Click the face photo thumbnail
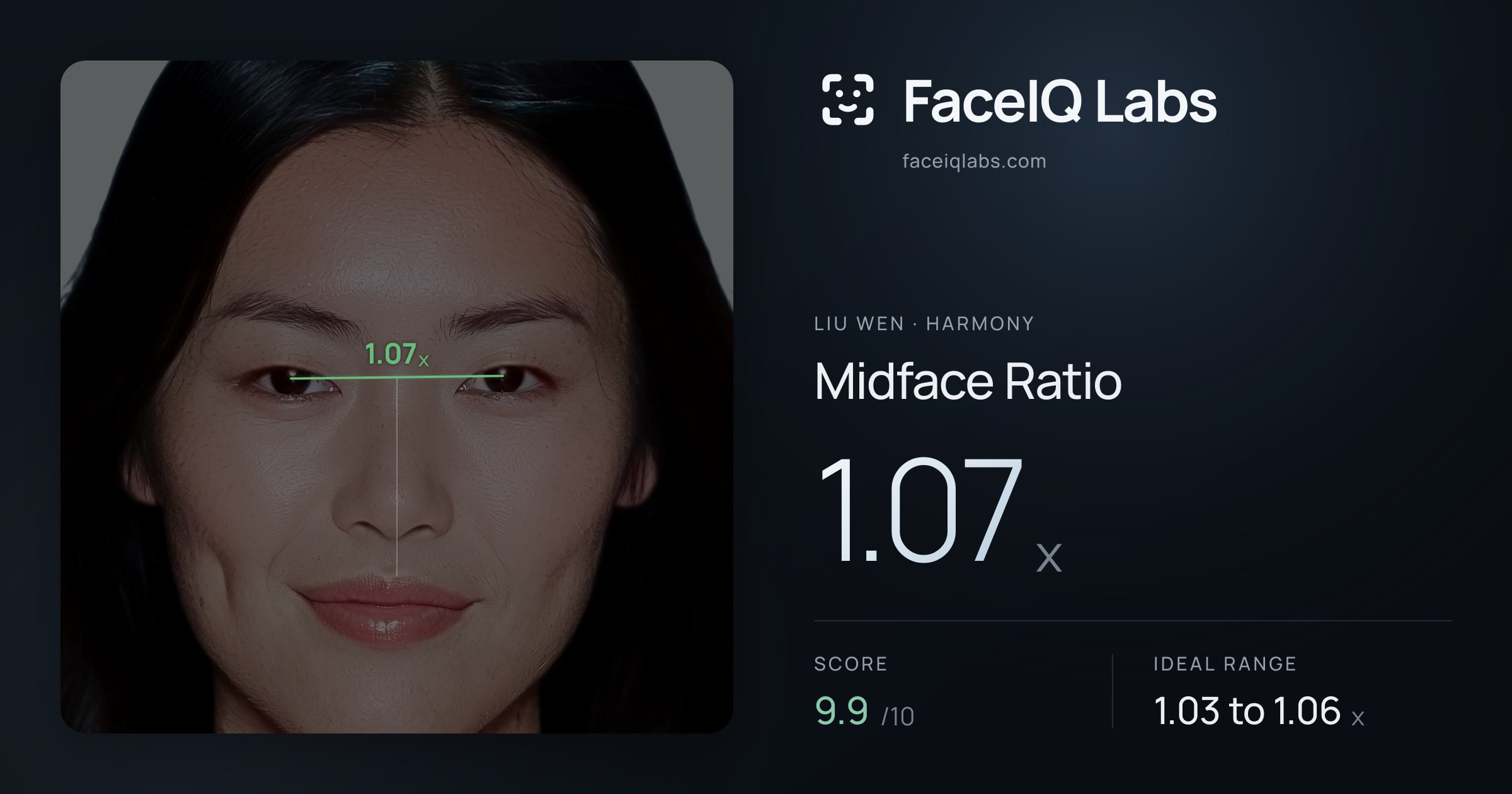This screenshot has height=794, width=1512. coord(397,396)
